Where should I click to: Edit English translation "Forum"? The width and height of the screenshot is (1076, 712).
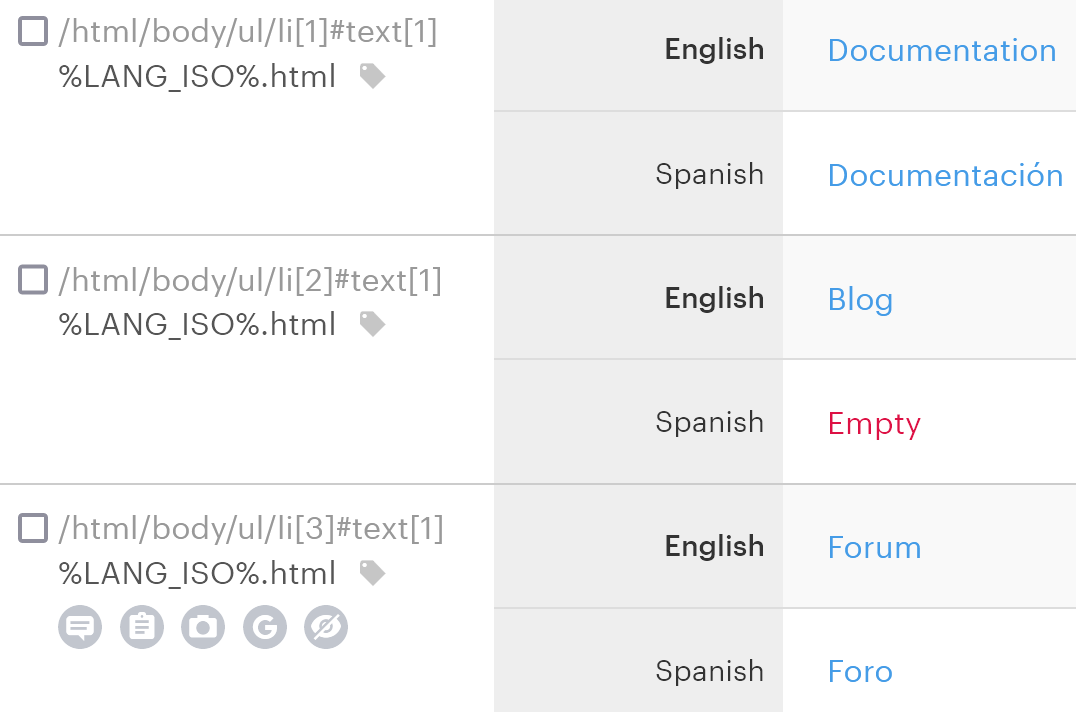(x=874, y=547)
